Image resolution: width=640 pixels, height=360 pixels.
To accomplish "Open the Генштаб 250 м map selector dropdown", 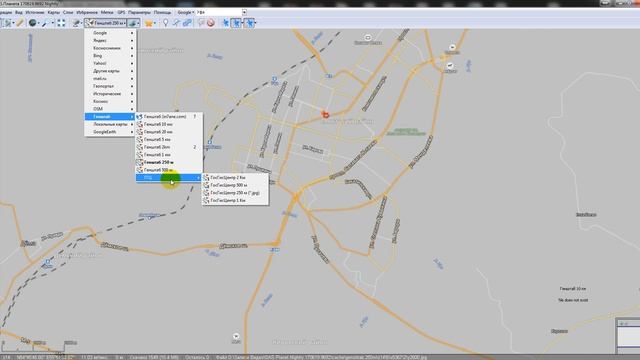I will tap(106, 23).
